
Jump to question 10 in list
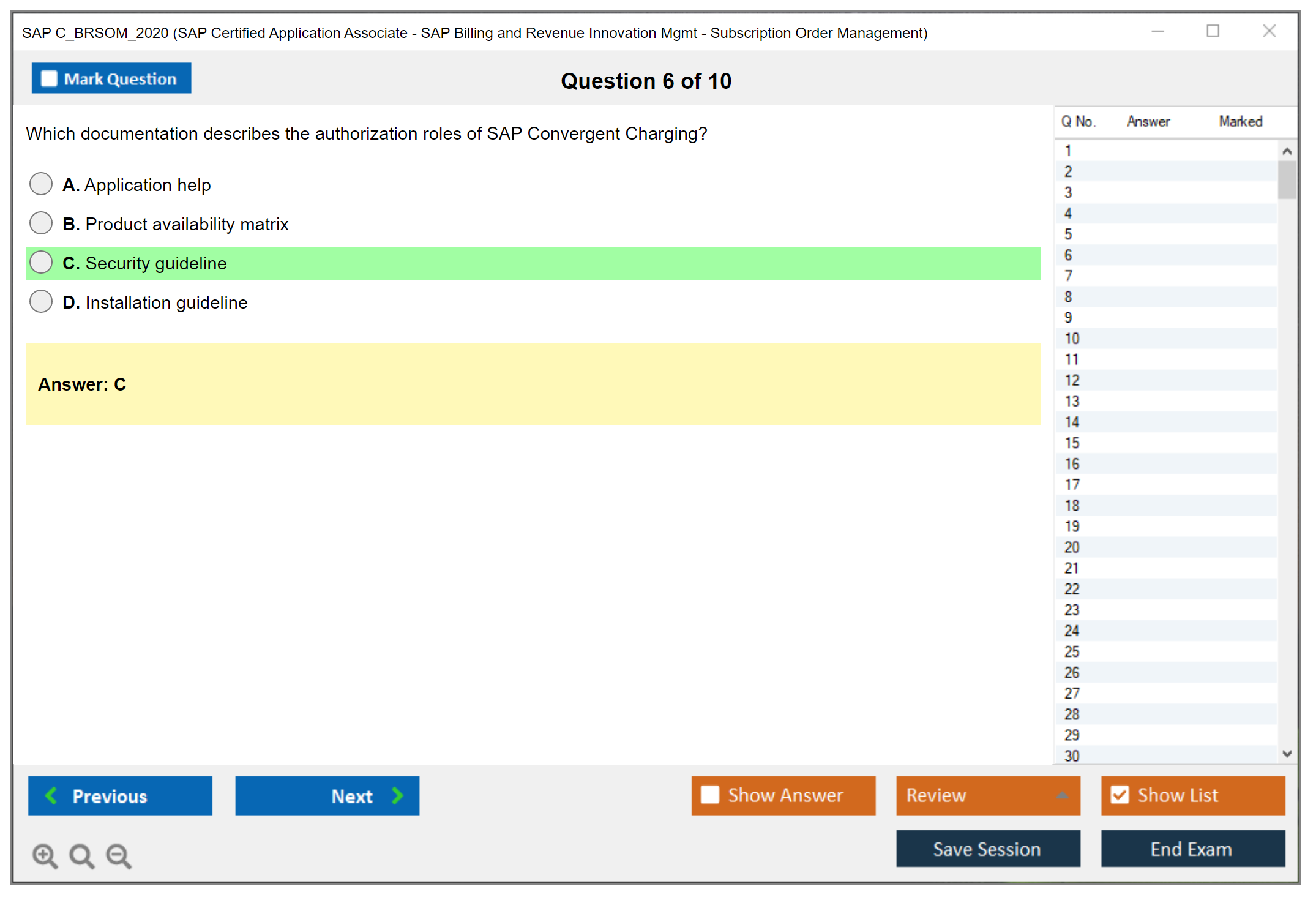pos(1072,339)
